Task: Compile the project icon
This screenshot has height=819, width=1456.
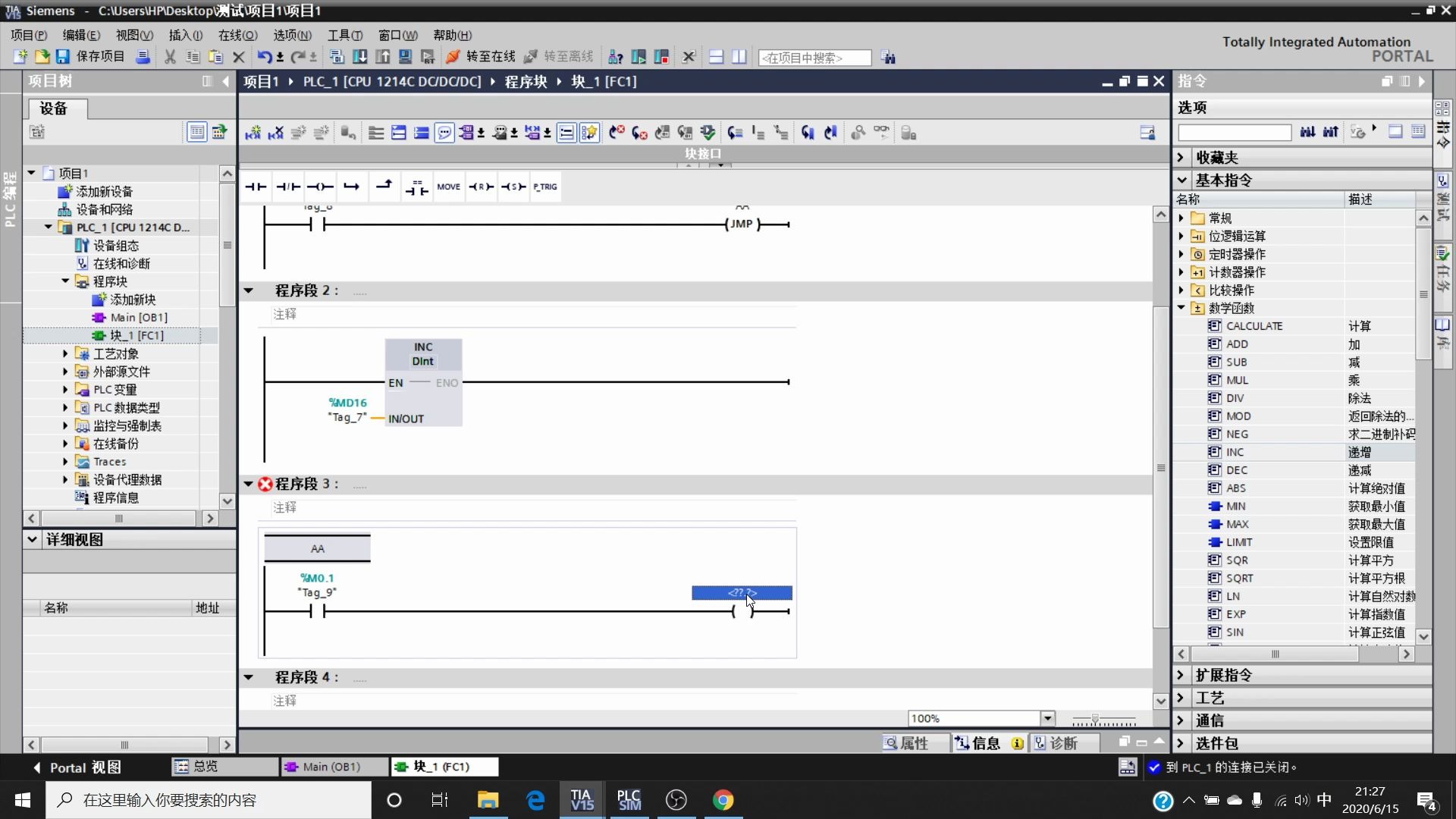Action: point(337,57)
